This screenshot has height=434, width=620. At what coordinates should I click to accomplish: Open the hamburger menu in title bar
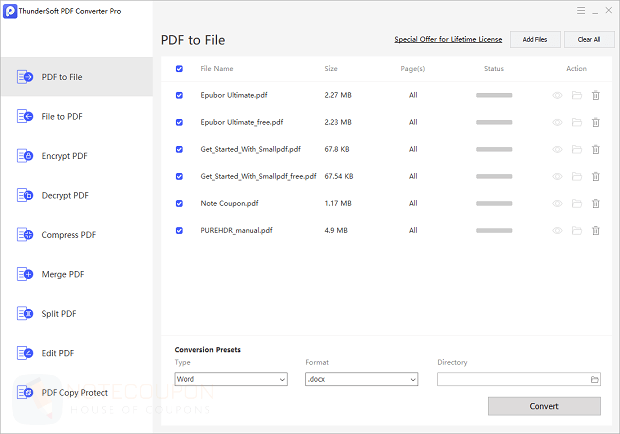[x=581, y=10]
